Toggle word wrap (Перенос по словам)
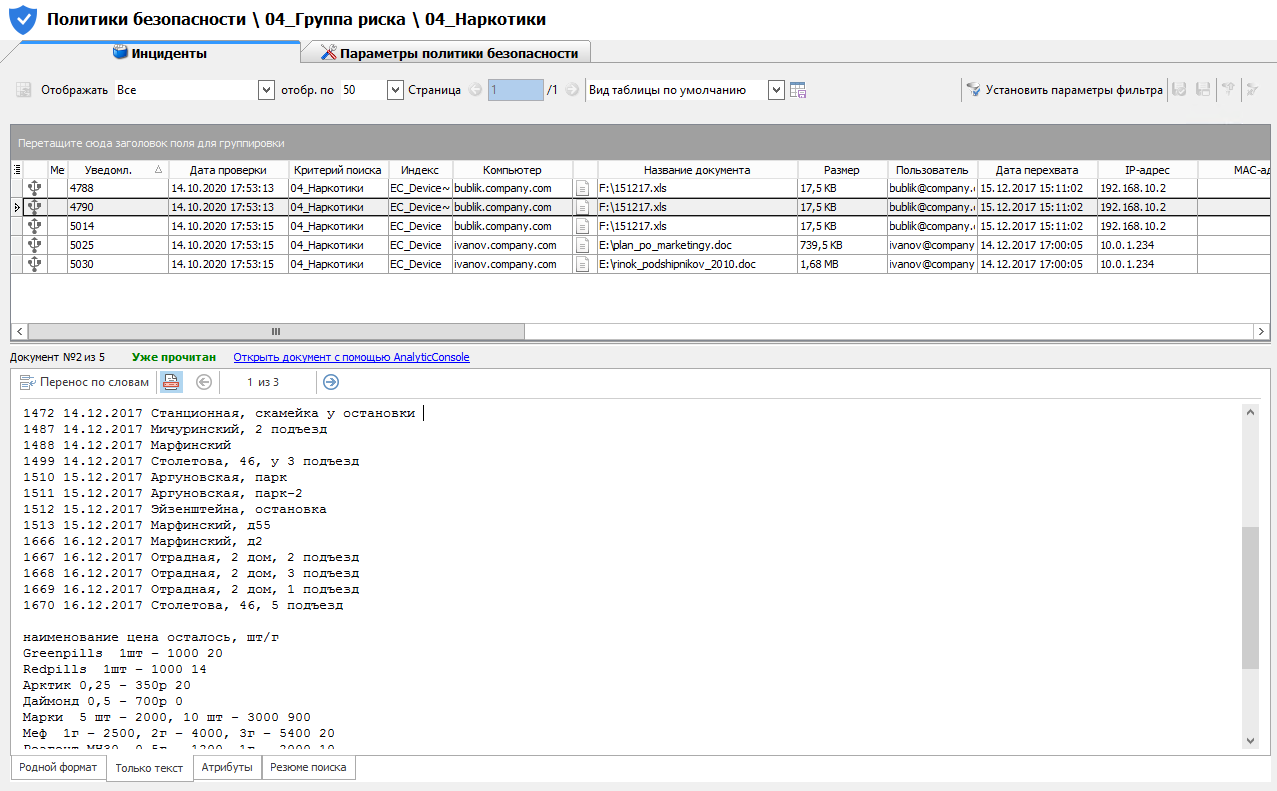This screenshot has height=791, width=1277. click(84, 381)
